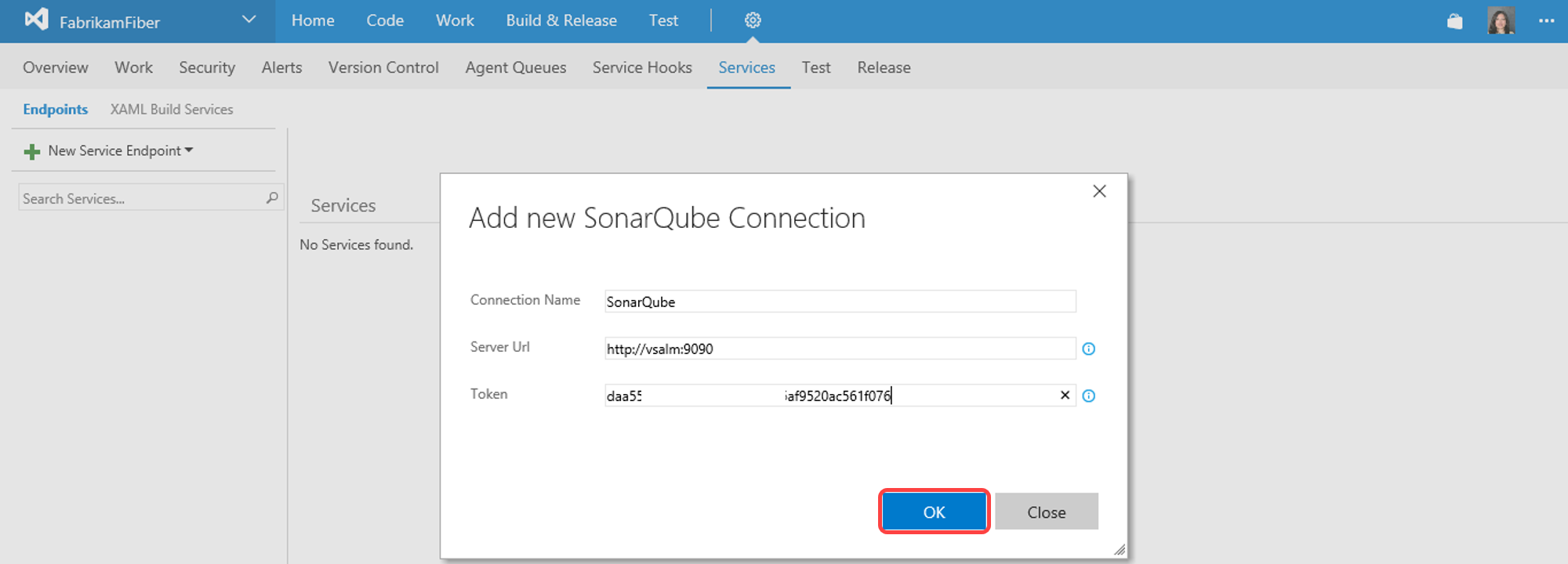1568x564 pixels.
Task: Open the shopping bag marketplace icon
Action: click(x=1455, y=21)
